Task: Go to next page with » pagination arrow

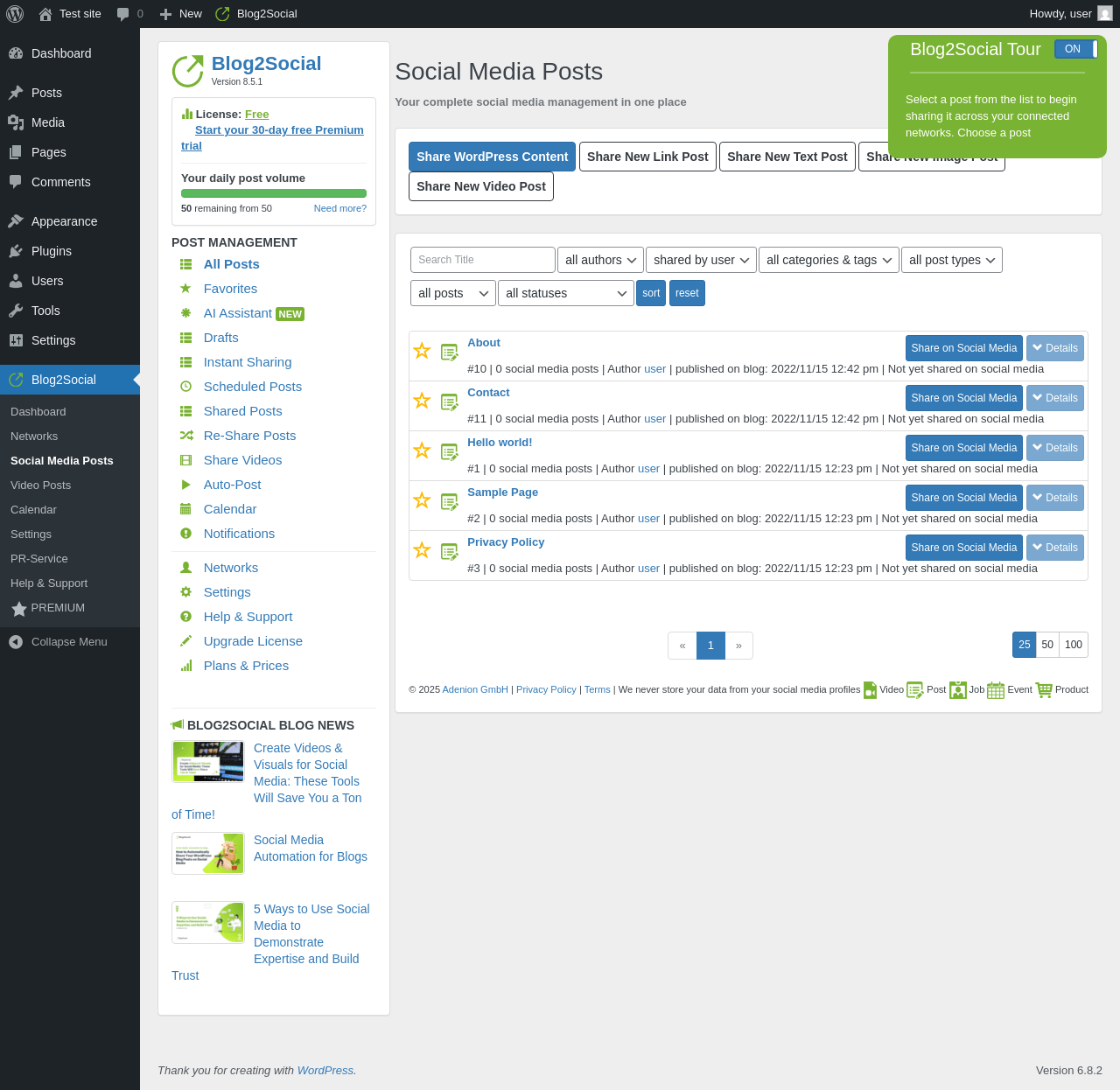Action: pos(739,646)
